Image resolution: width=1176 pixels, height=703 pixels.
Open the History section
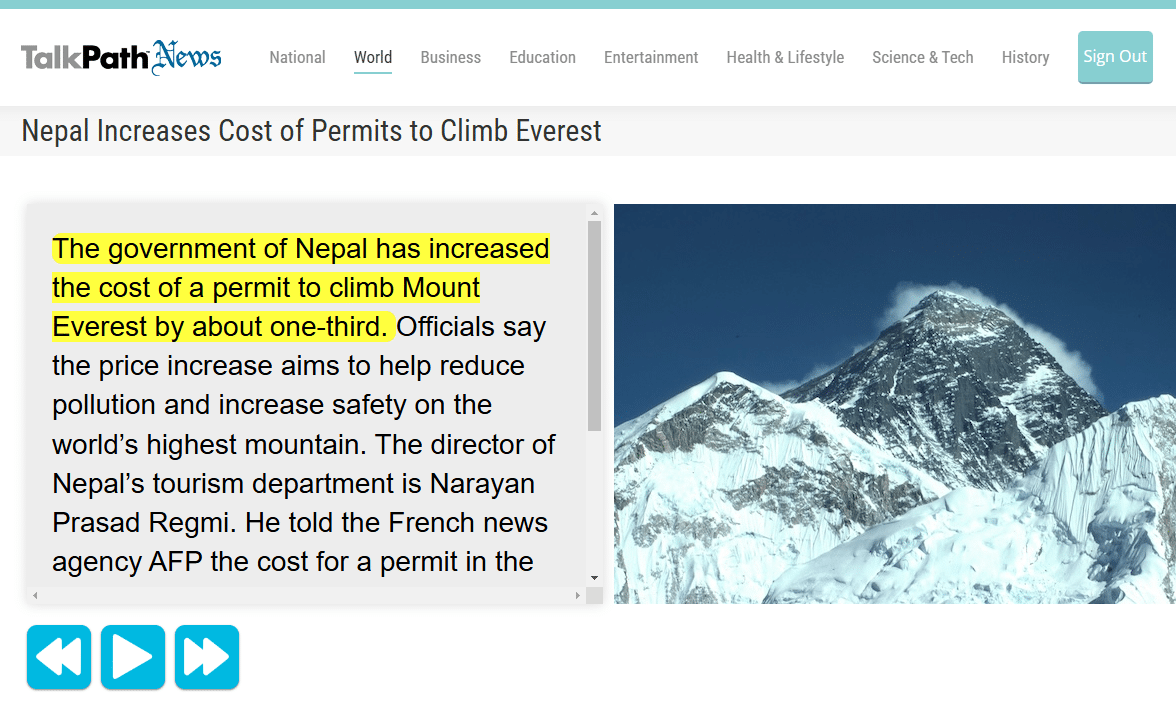coord(1025,57)
